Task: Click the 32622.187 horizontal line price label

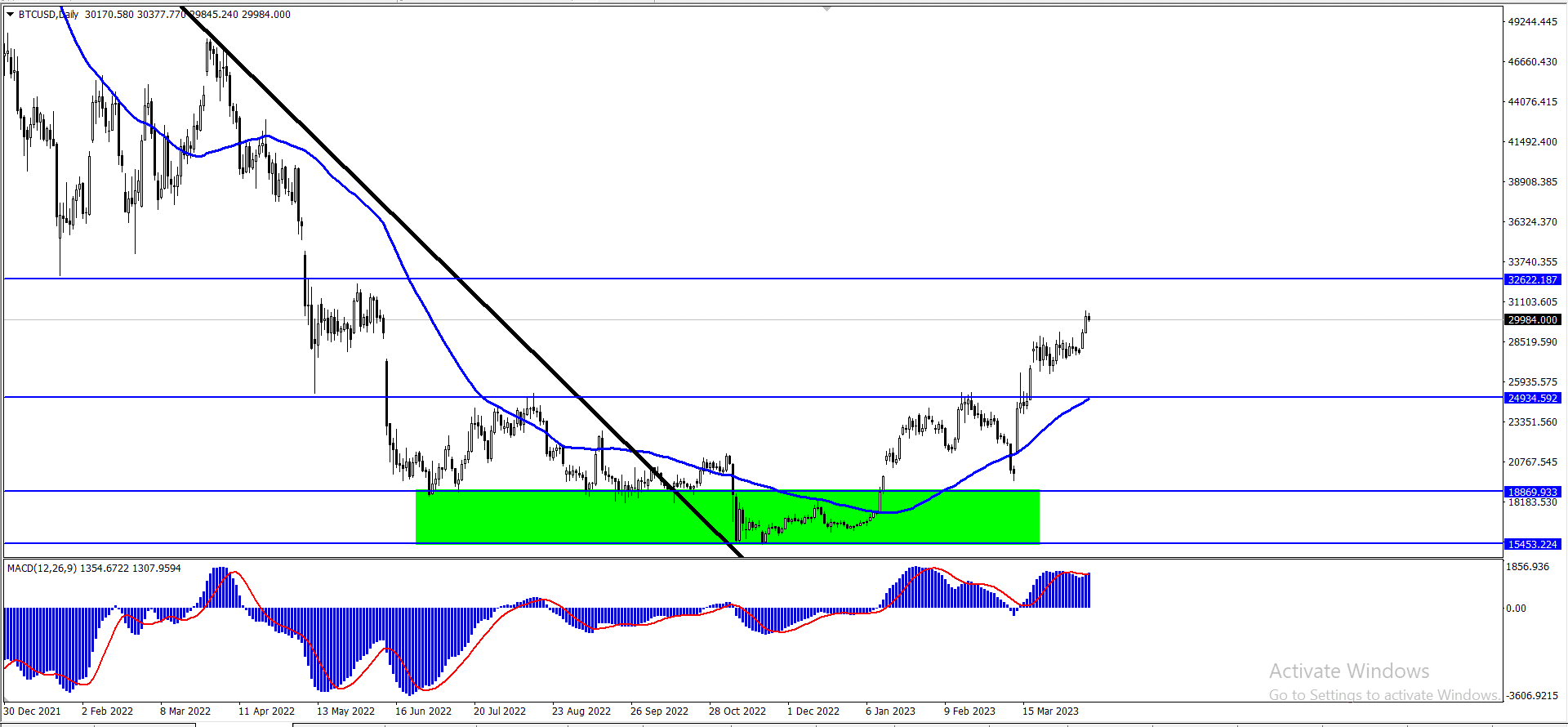Action: tap(1532, 279)
